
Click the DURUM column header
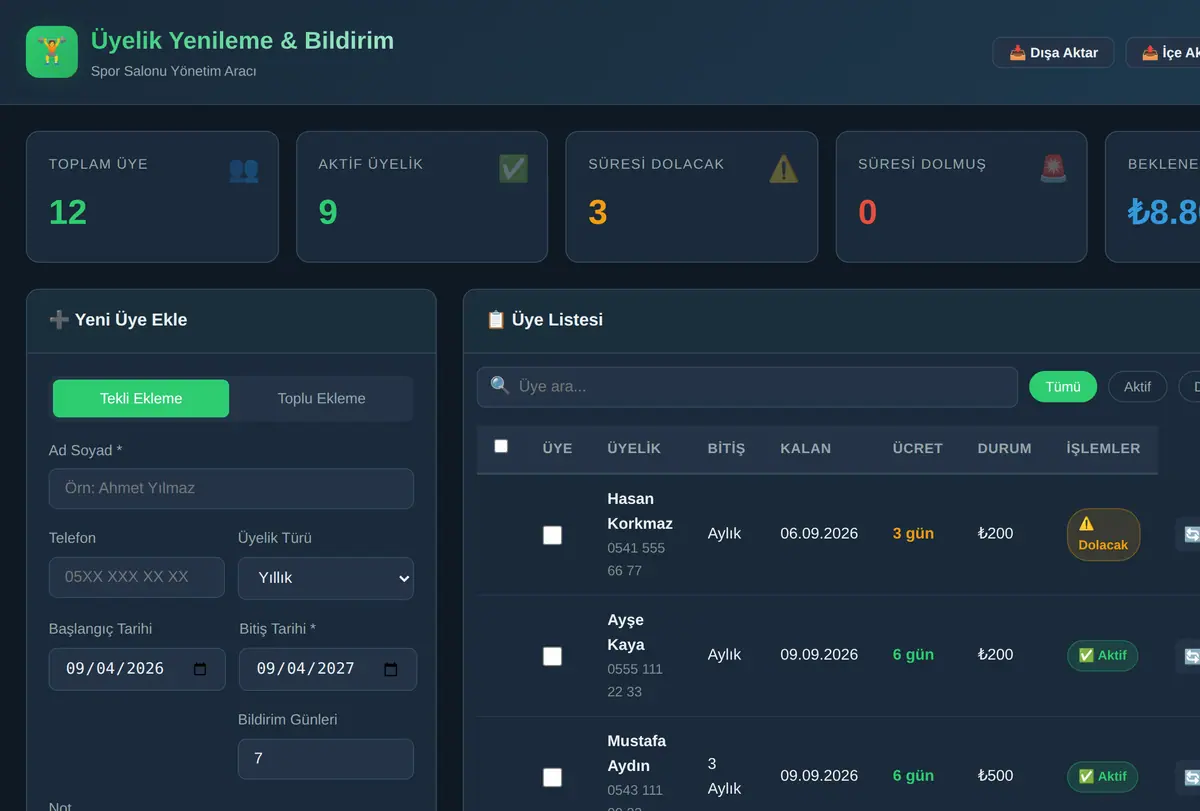click(x=1005, y=448)
